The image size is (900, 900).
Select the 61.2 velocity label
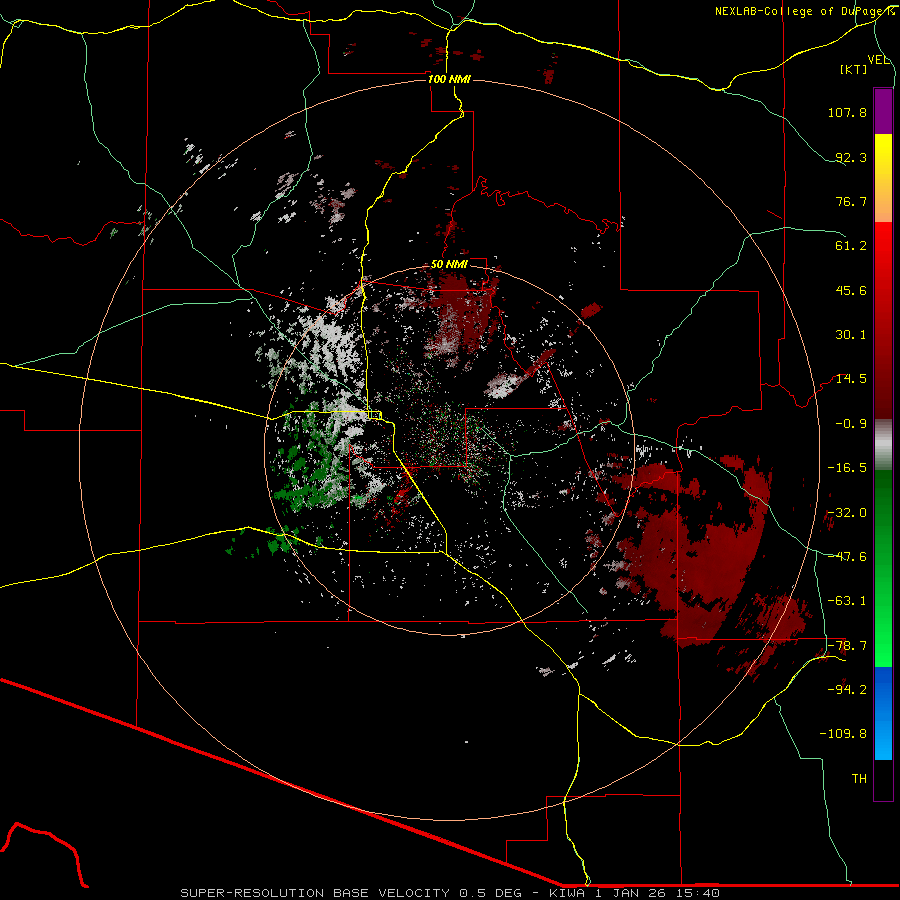(x=851, y=246)
